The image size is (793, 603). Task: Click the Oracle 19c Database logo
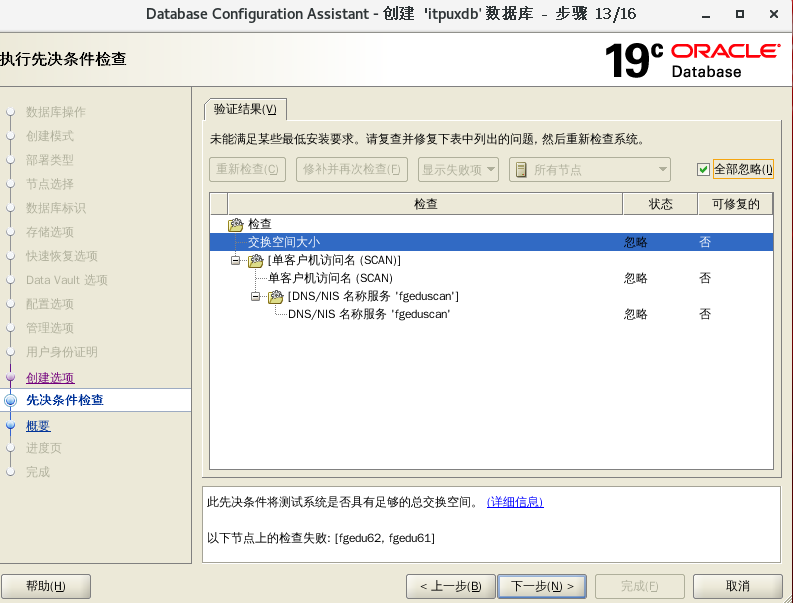(692, 60)
